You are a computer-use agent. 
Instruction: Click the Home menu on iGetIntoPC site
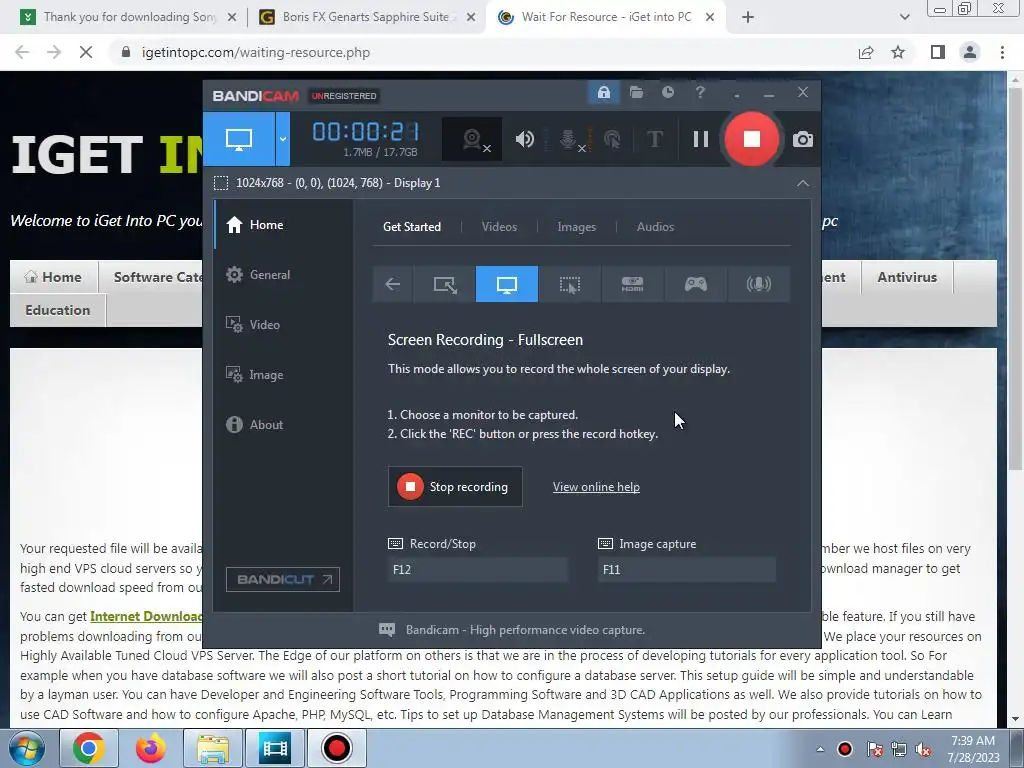[x=54, y=277]
